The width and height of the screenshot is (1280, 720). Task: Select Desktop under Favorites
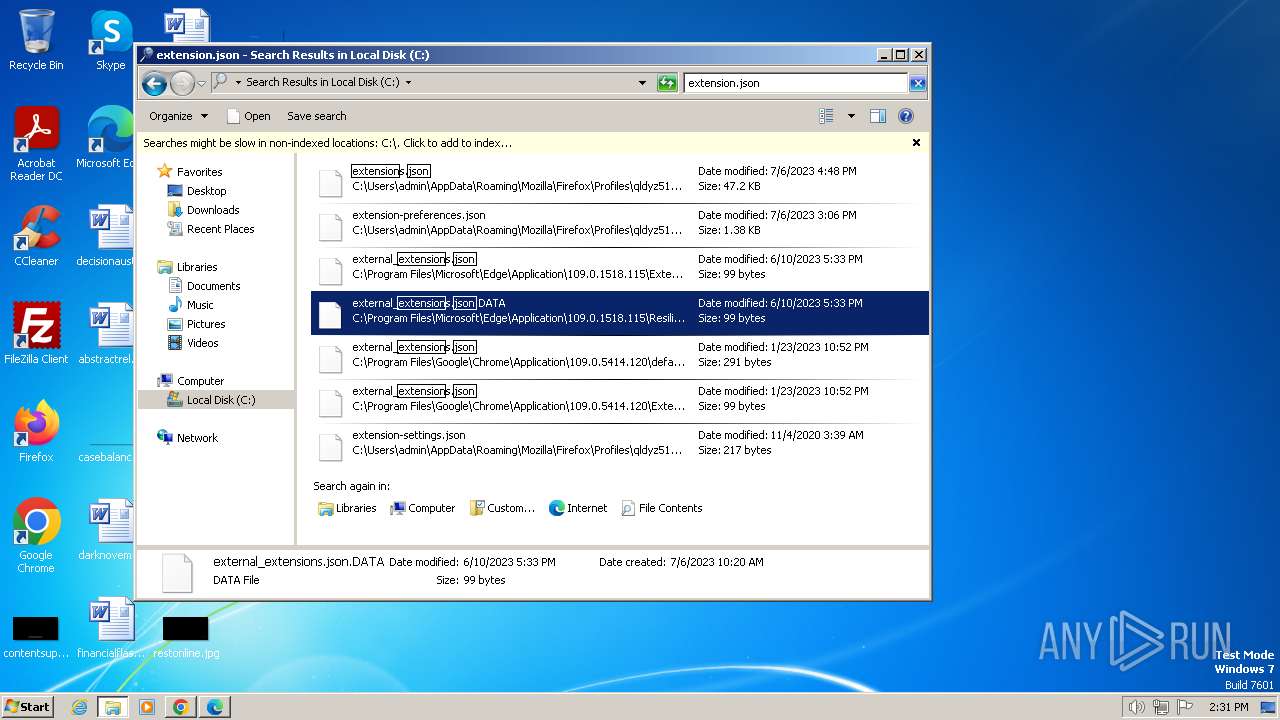206,191
